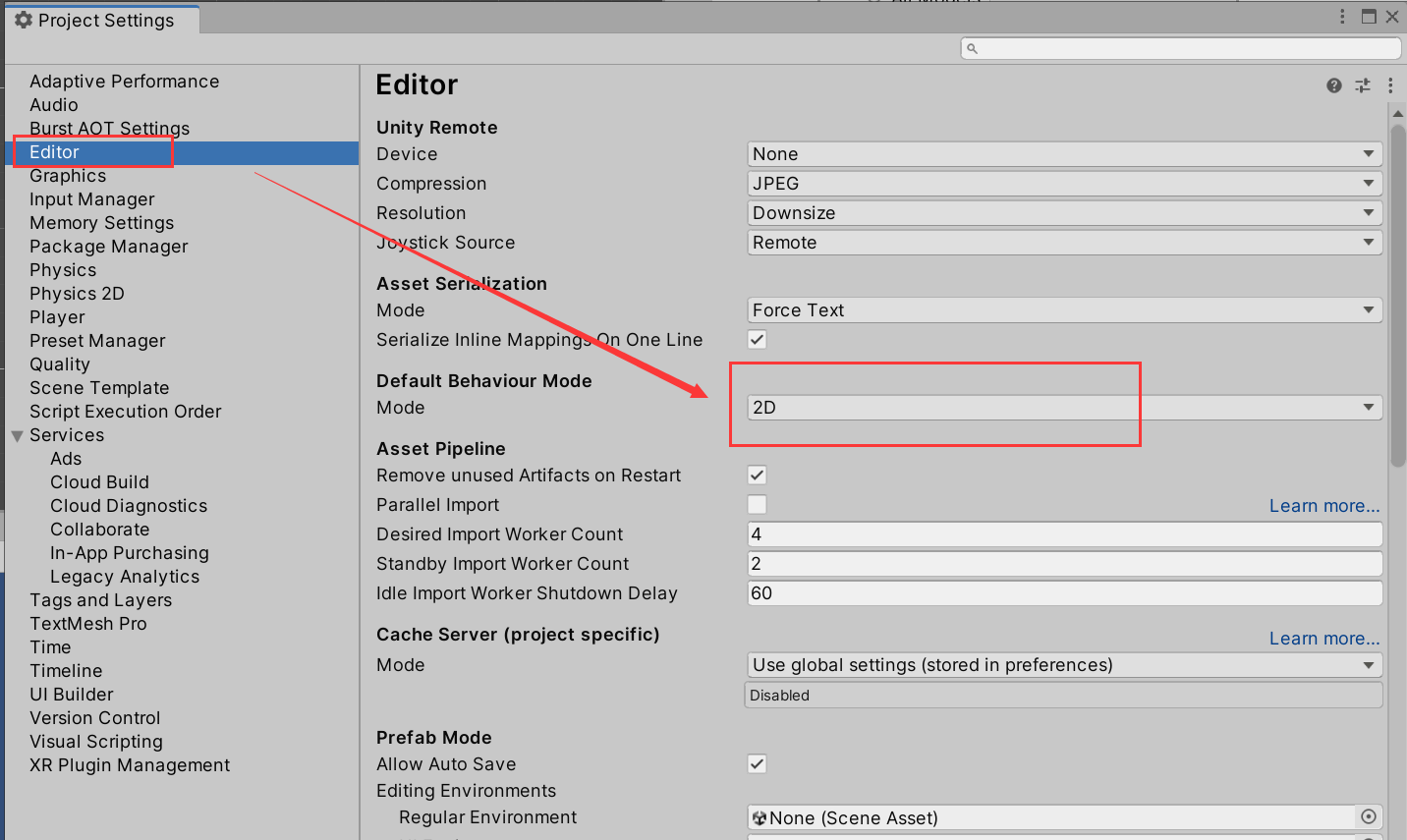Viewport: 1407px width, 840px height.
Task: Toggle the Allow Auto Save checkbox
Action: pyautogui.click(x=757, y=764)
